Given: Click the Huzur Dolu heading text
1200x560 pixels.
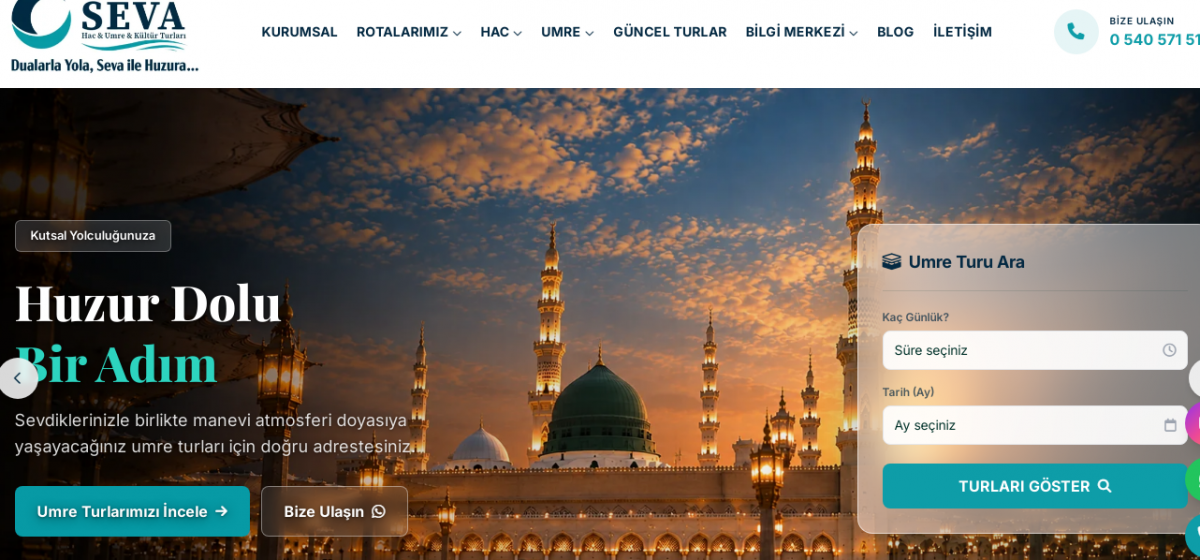Looking at the screenshot, I should coord(148,303).
